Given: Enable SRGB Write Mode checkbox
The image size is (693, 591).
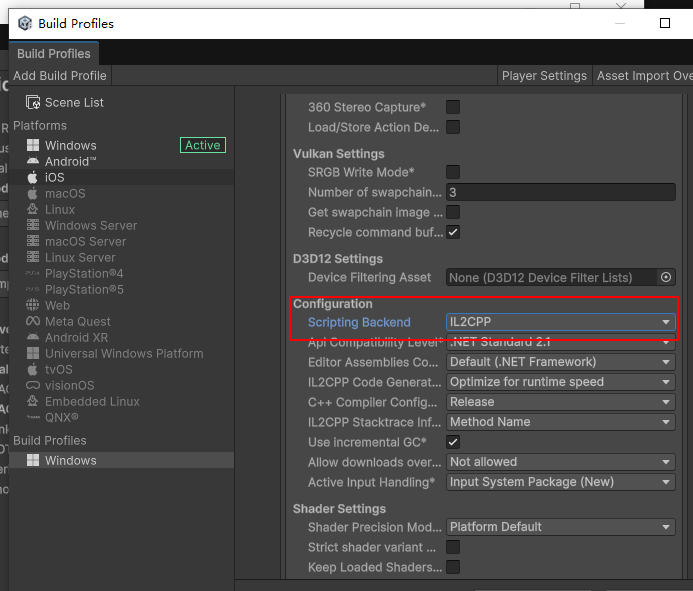Looking at the screenshot, I should (453, 172).
